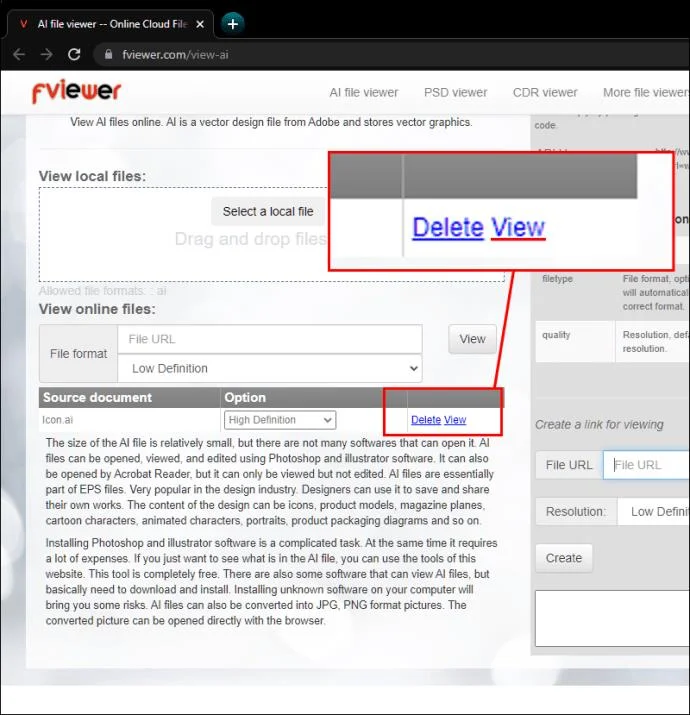The image size is (690, 715).
Task: Click the empty output text box below Create
Action: pos(612,618)
